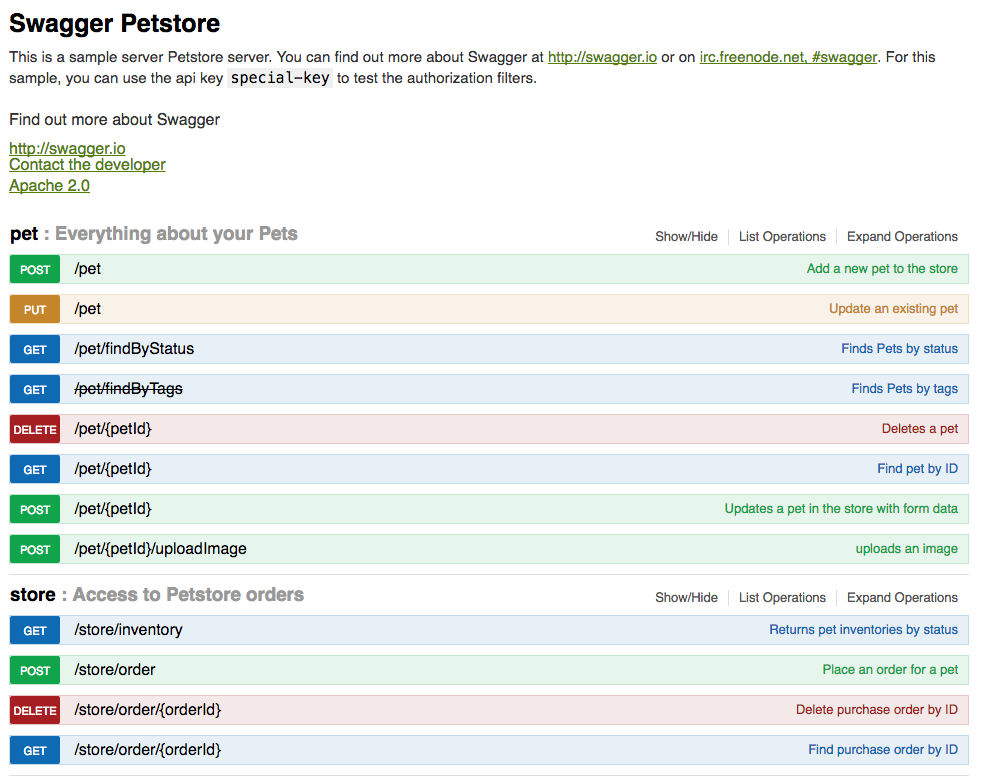Click the DELETE badge for /pet/{petId}

click(x=34, y=428)
